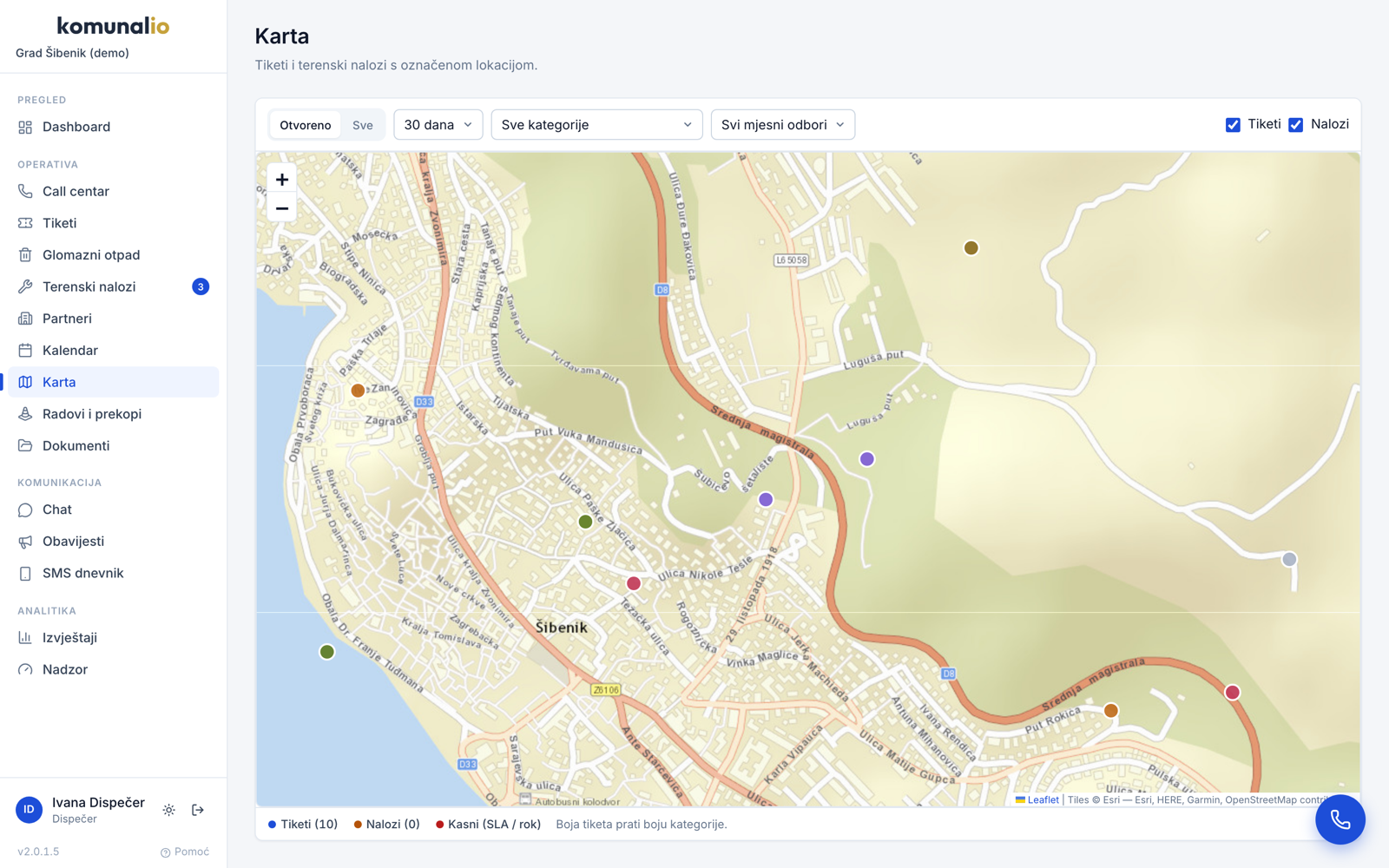The height and width of the screenshot is (868, 1389).
Task: Zoom in on the map
Action: pos(282,180)
